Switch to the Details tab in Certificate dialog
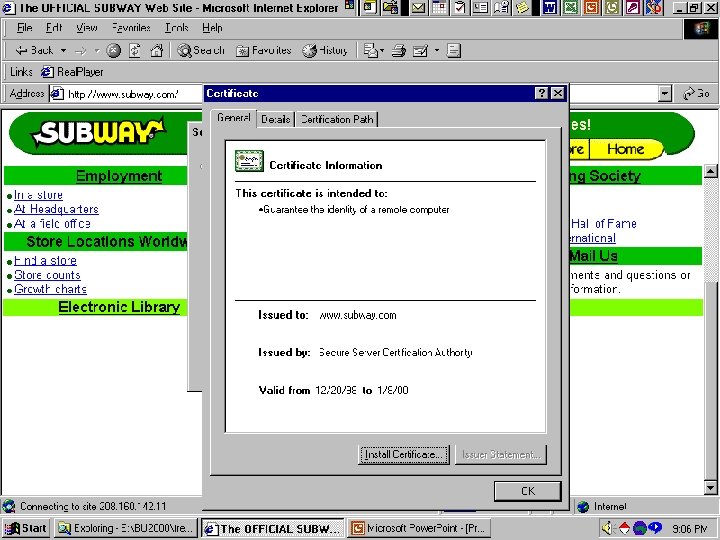 point(276,119)
